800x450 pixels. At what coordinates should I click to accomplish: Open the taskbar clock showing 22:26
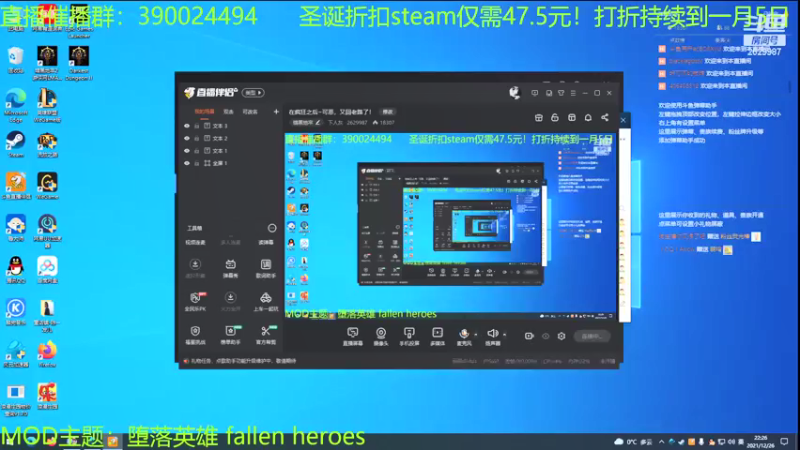[x=760, y=442]
